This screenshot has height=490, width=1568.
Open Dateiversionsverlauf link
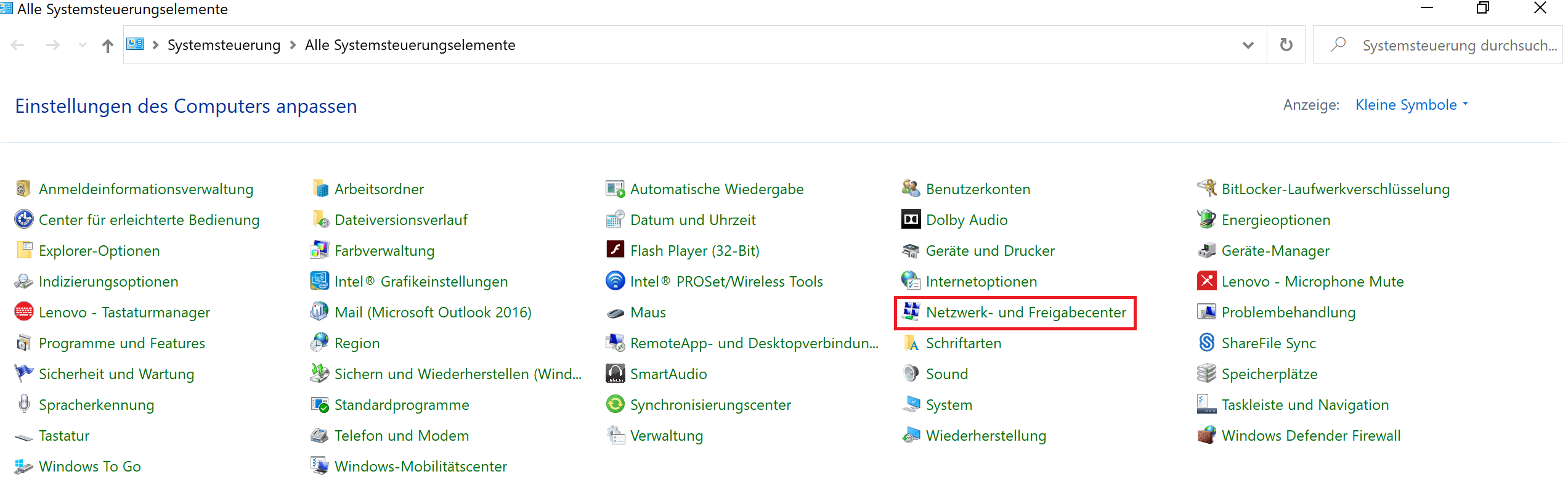click(x=401, y=220)
